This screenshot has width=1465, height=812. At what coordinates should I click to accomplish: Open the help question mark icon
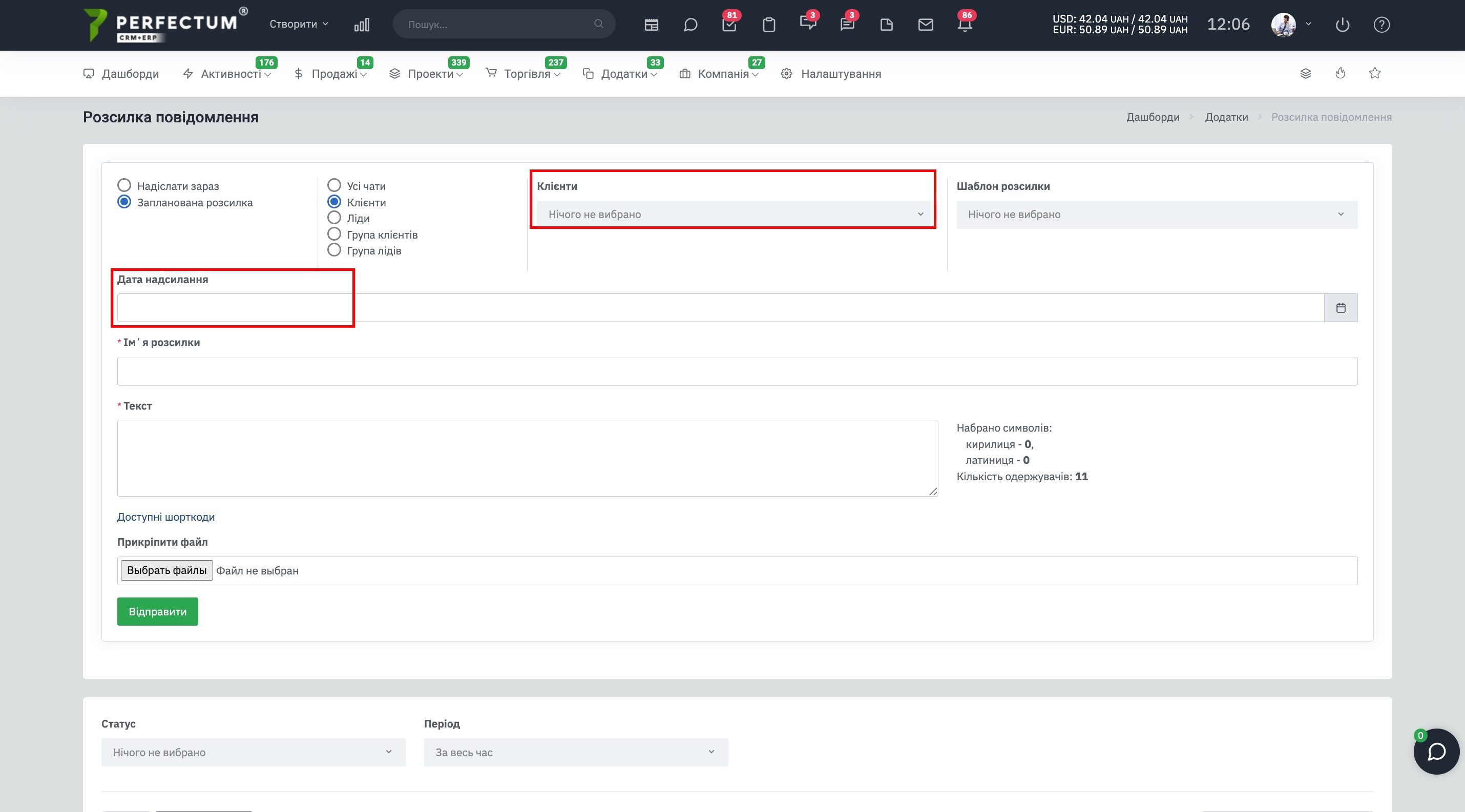1382,25
